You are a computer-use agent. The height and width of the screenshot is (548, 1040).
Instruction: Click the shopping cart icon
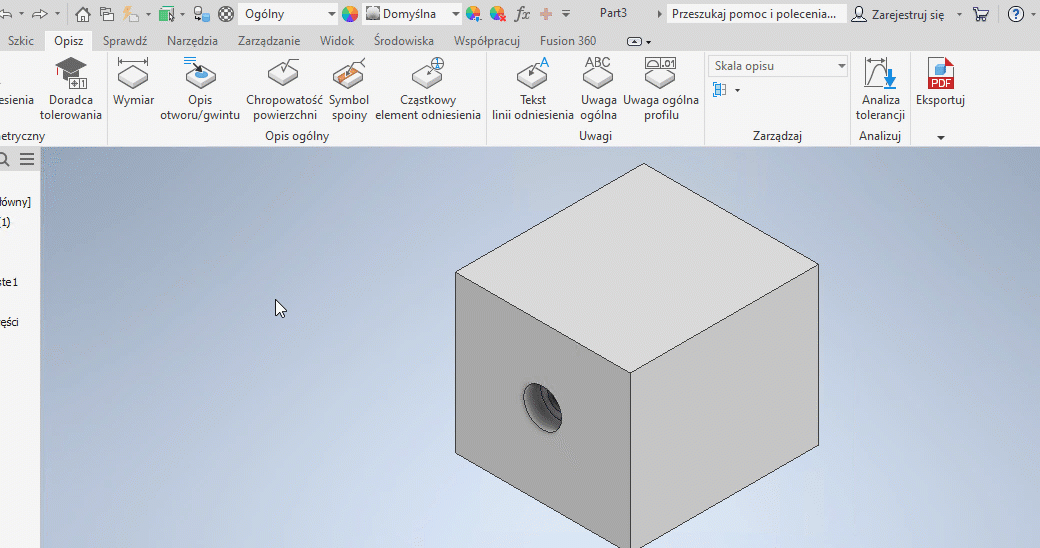981,14
